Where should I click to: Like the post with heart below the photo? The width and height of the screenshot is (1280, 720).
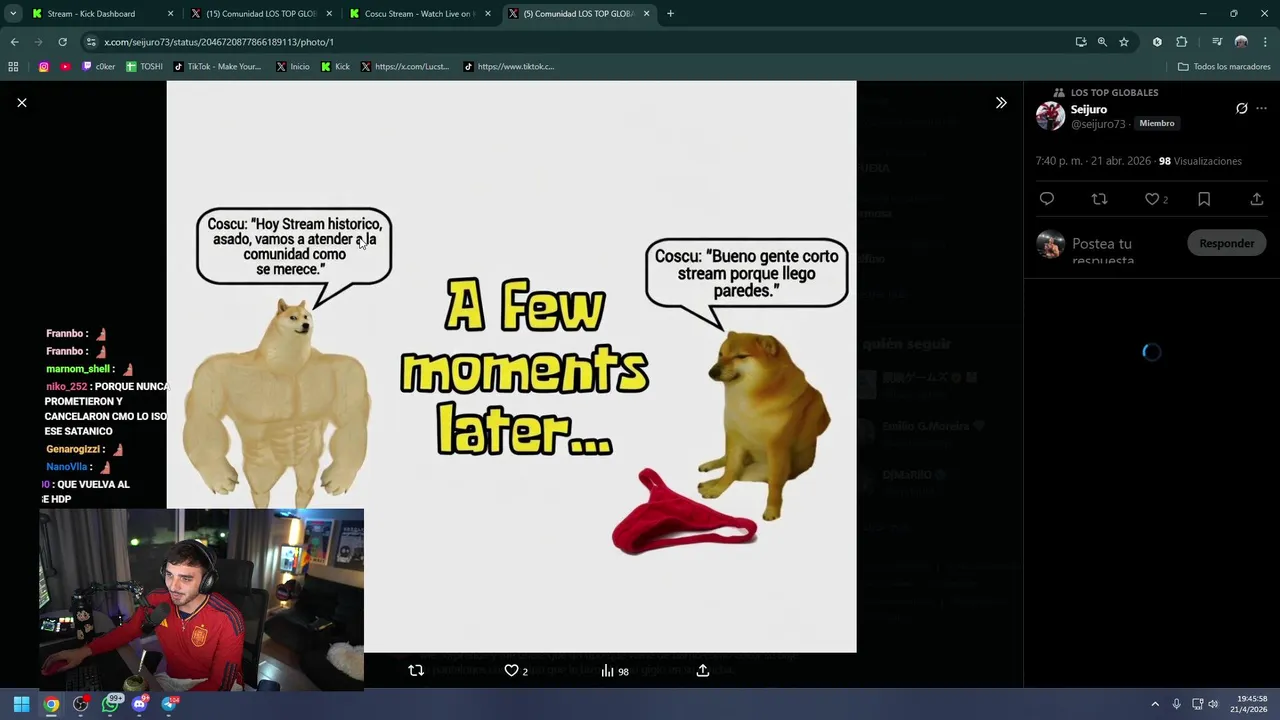tap(511, 671)
